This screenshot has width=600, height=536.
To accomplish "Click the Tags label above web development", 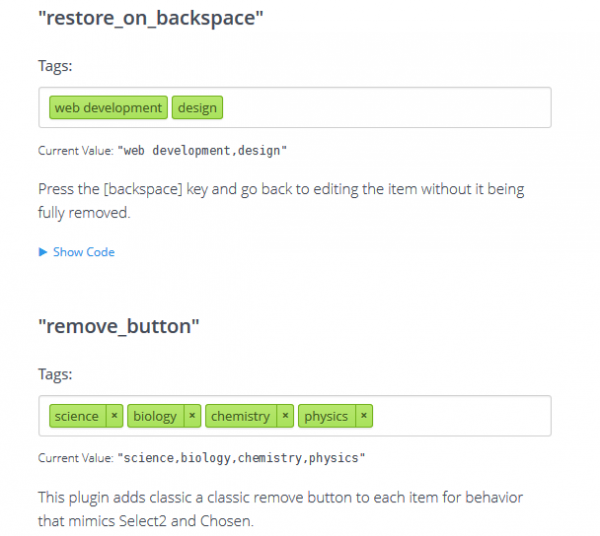I will [55, 66].
